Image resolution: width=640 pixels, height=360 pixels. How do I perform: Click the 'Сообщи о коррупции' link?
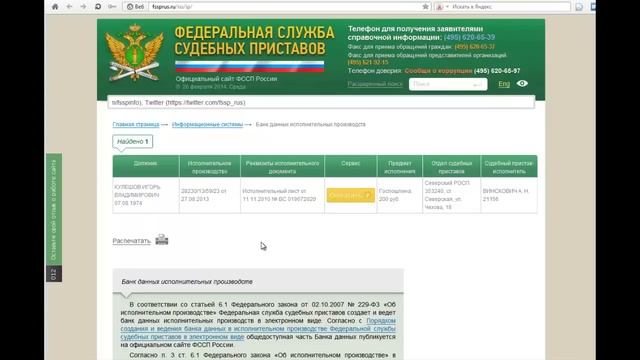point(438,71)
